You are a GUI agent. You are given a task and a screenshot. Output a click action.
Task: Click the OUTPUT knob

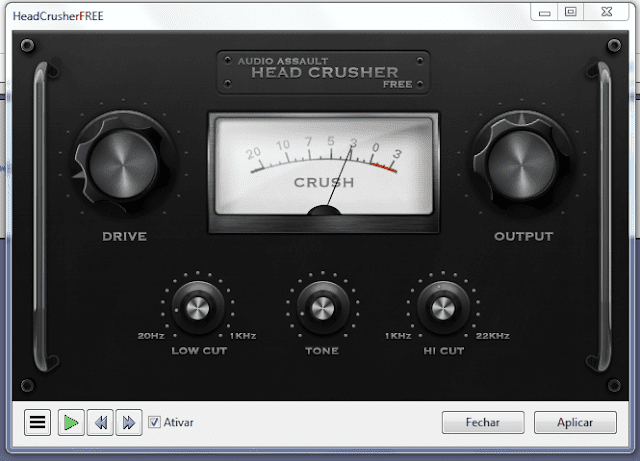pyautogui.click(x=522, y=164)
